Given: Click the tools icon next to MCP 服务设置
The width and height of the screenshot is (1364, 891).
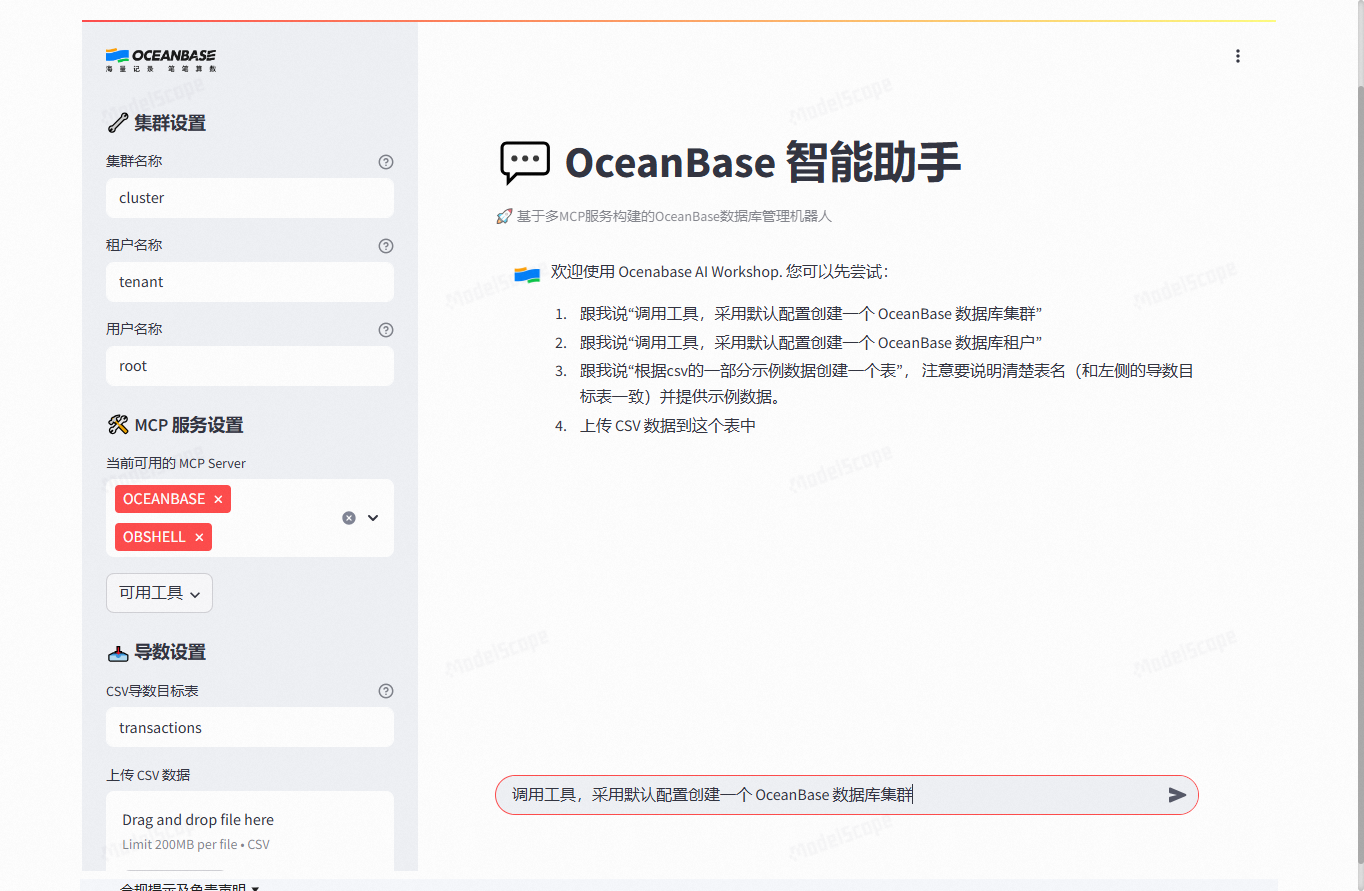Looking at the screenshot, I should tap(117, 424).
